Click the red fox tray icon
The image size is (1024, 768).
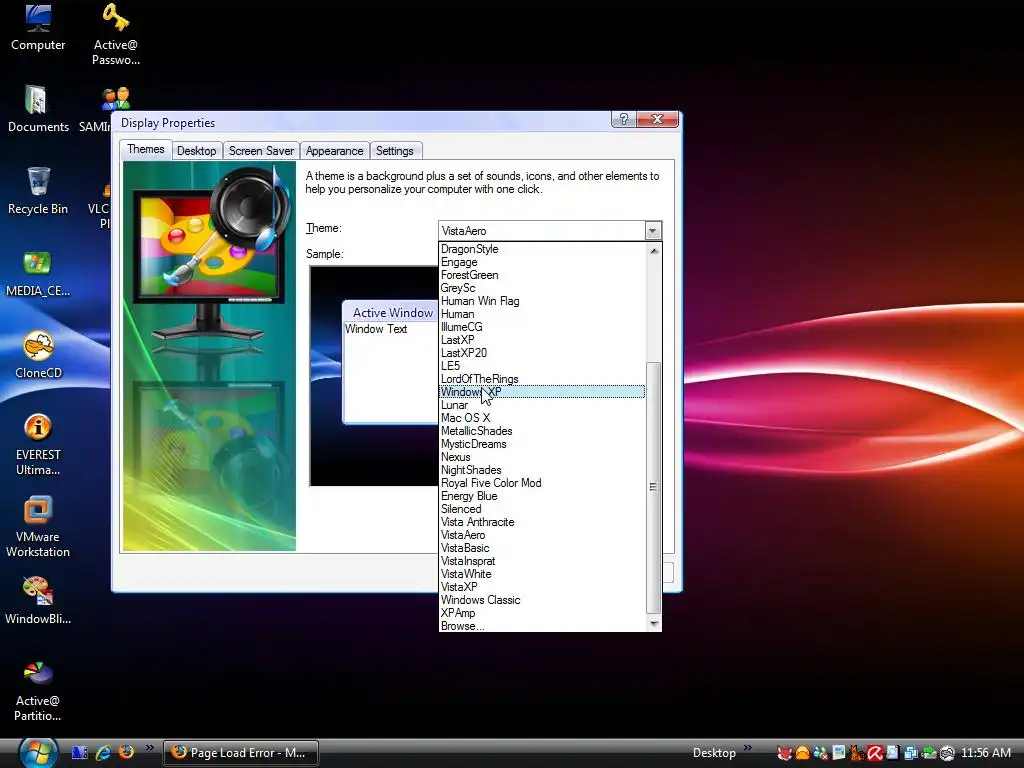pos(784,753)
